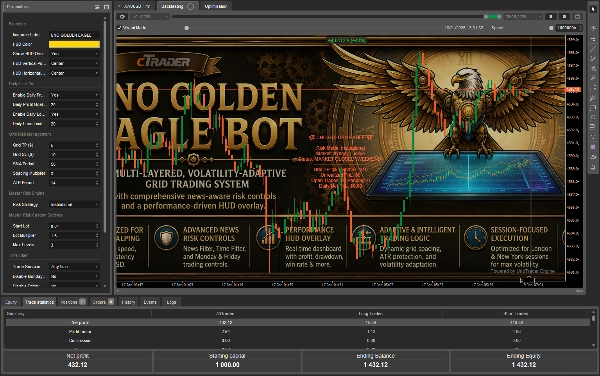Adjust the Speed value stepper

(x=580, y=28)
